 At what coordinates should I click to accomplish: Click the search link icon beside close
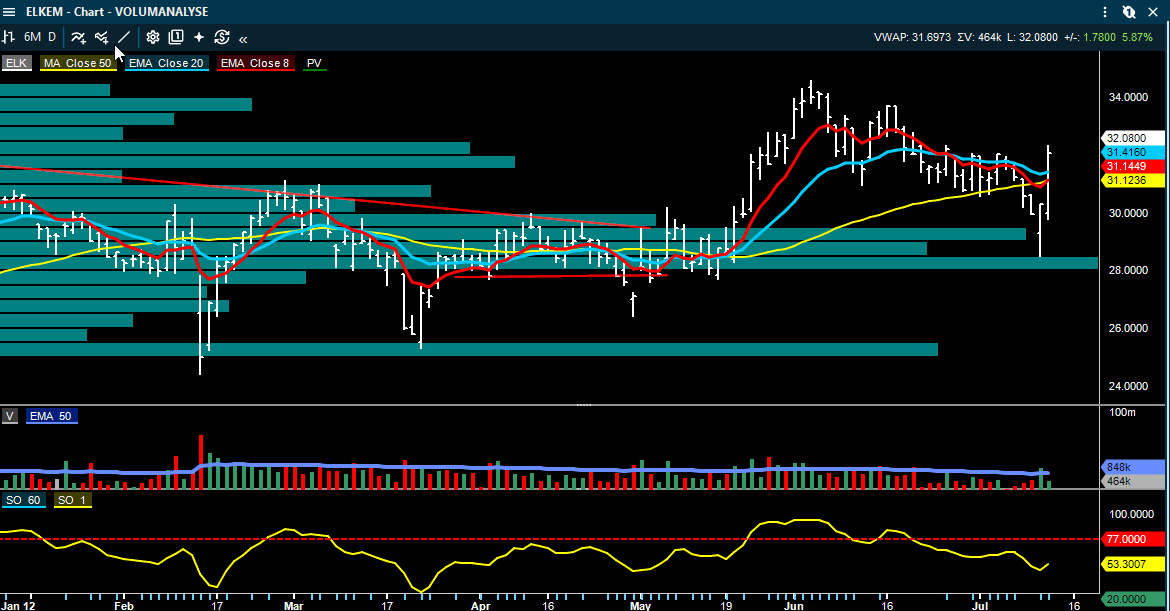(x=1129, y=12)
